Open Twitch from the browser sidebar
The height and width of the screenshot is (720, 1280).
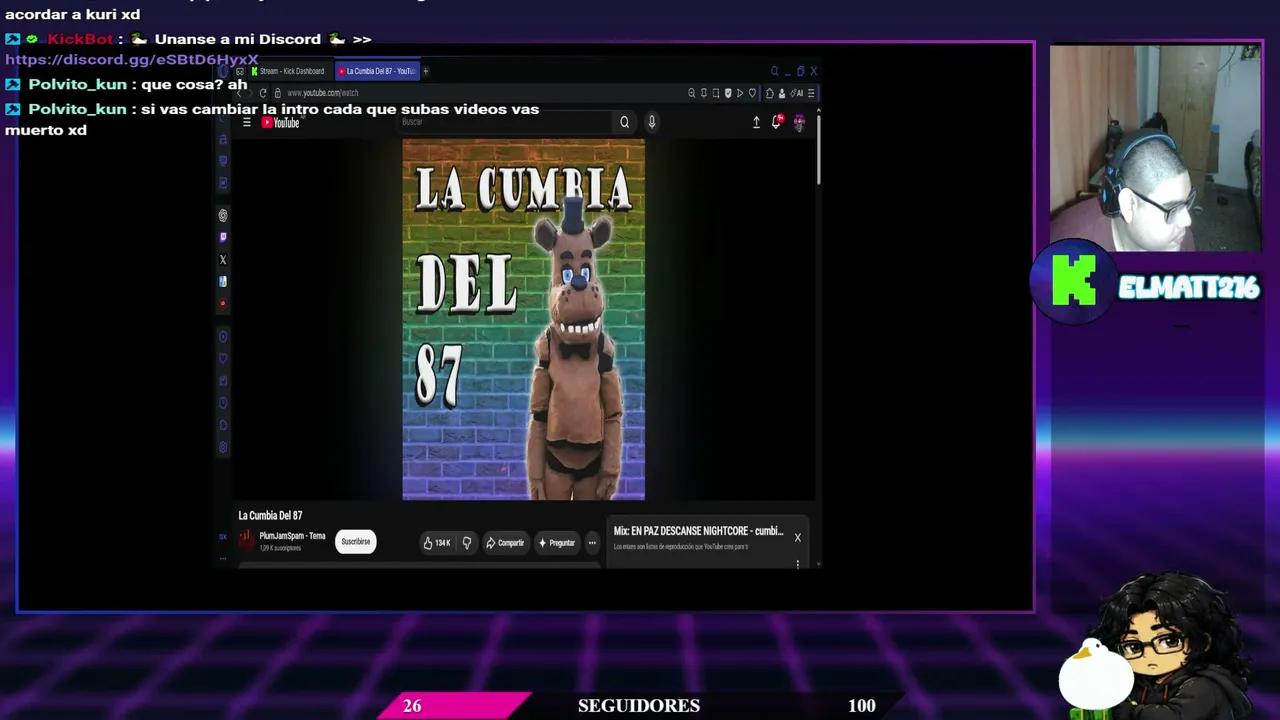[x=223, y=237]
